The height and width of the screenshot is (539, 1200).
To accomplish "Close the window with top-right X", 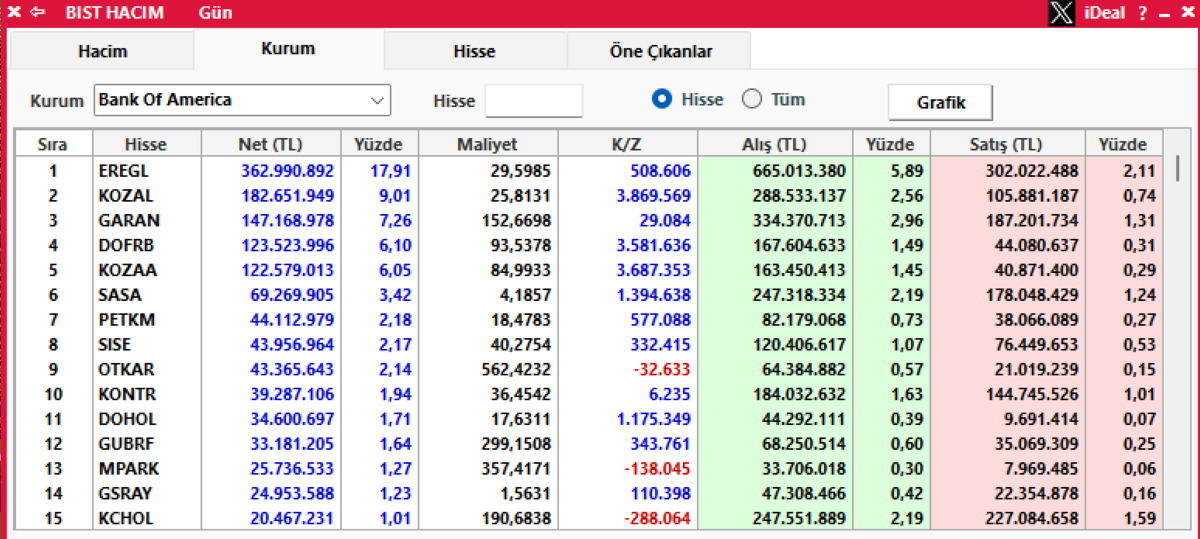I will click(x=1185, y=13).
